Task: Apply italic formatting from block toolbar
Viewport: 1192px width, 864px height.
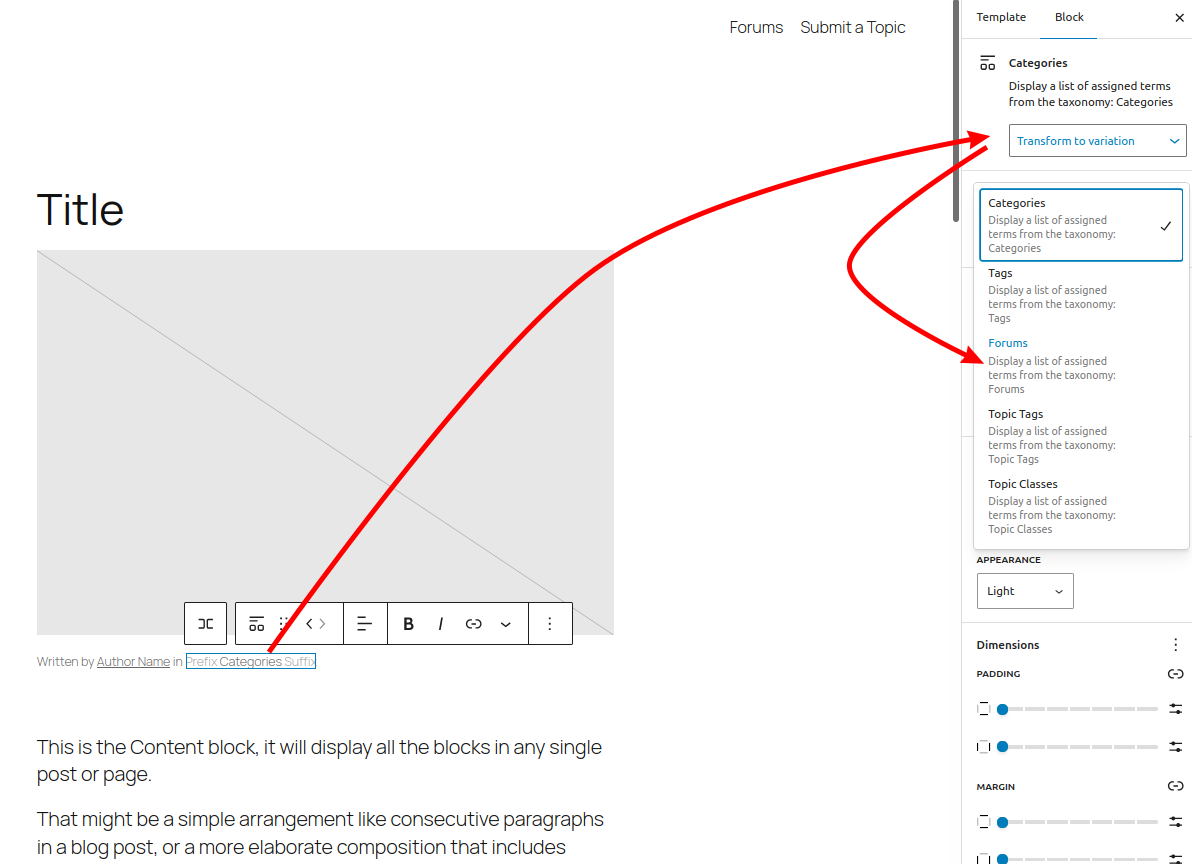Action: click(x=440, y=624)
